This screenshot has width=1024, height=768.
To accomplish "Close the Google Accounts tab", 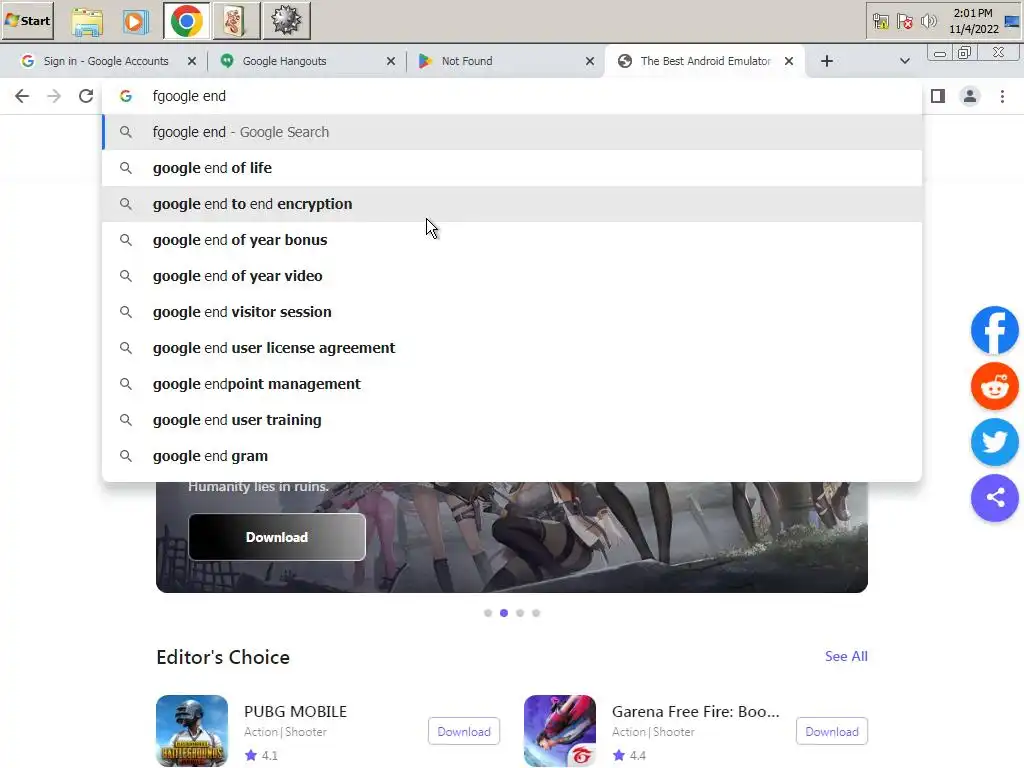I will [x=191, y=61].
